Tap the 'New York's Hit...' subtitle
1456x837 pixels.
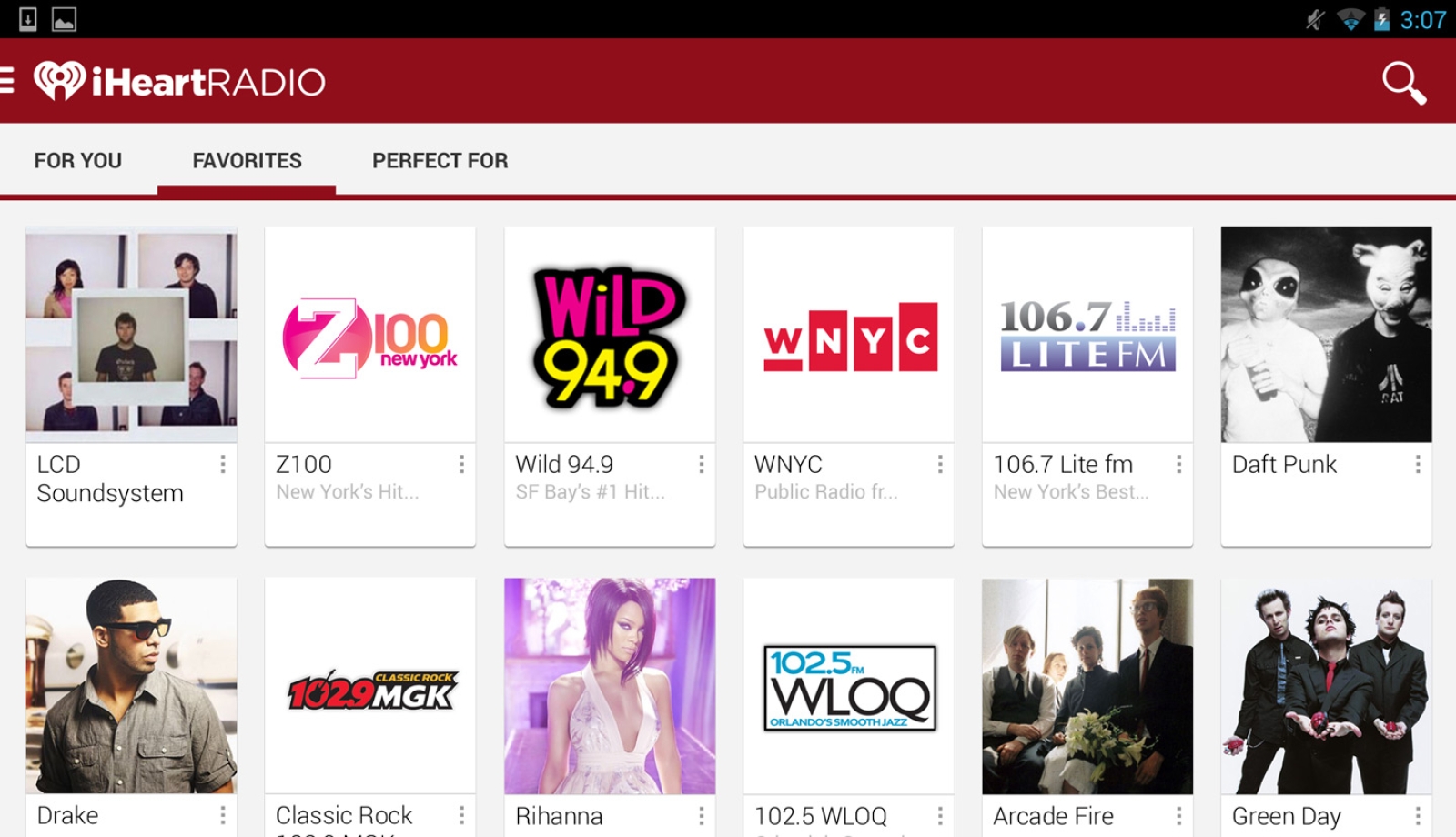click(348, 492)
